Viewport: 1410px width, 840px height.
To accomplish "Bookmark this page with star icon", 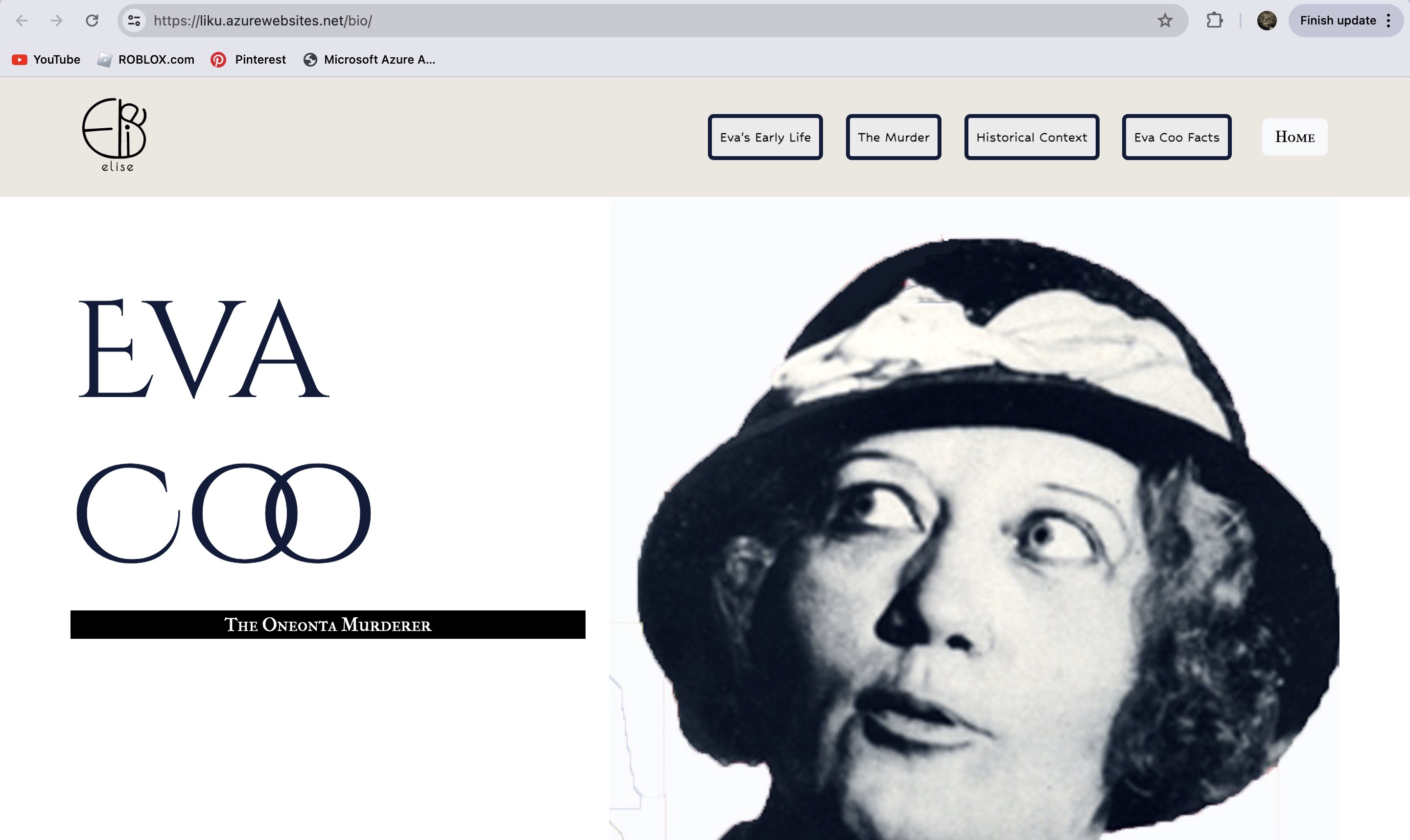I will pos(1164,21).
